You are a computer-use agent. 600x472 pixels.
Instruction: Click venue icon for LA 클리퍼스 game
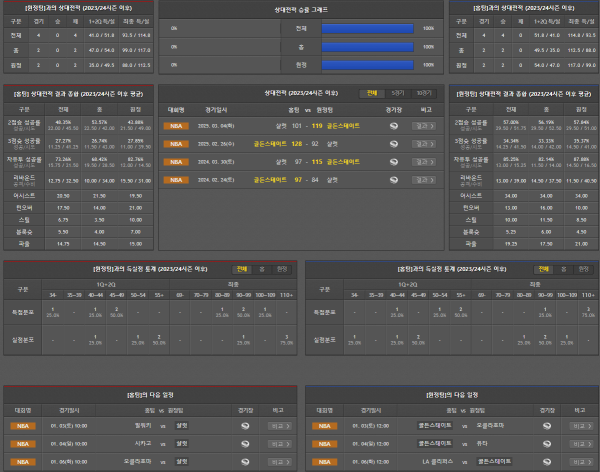(546, 462)
